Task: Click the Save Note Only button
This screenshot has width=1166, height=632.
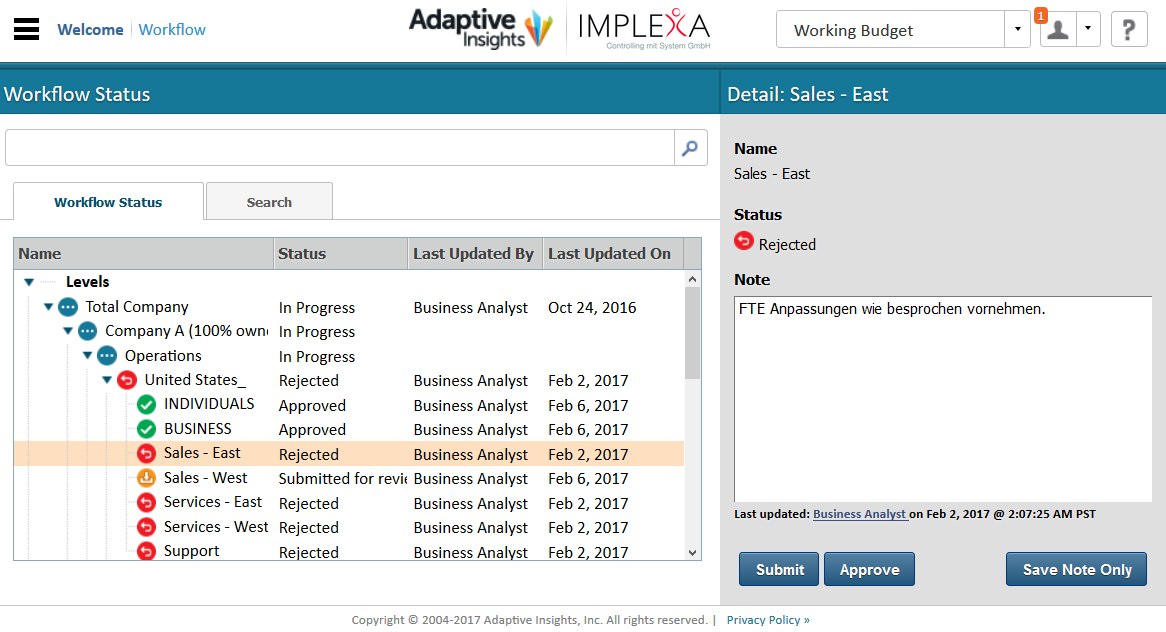Action: pyautogui.click(x=1076, y=569)
